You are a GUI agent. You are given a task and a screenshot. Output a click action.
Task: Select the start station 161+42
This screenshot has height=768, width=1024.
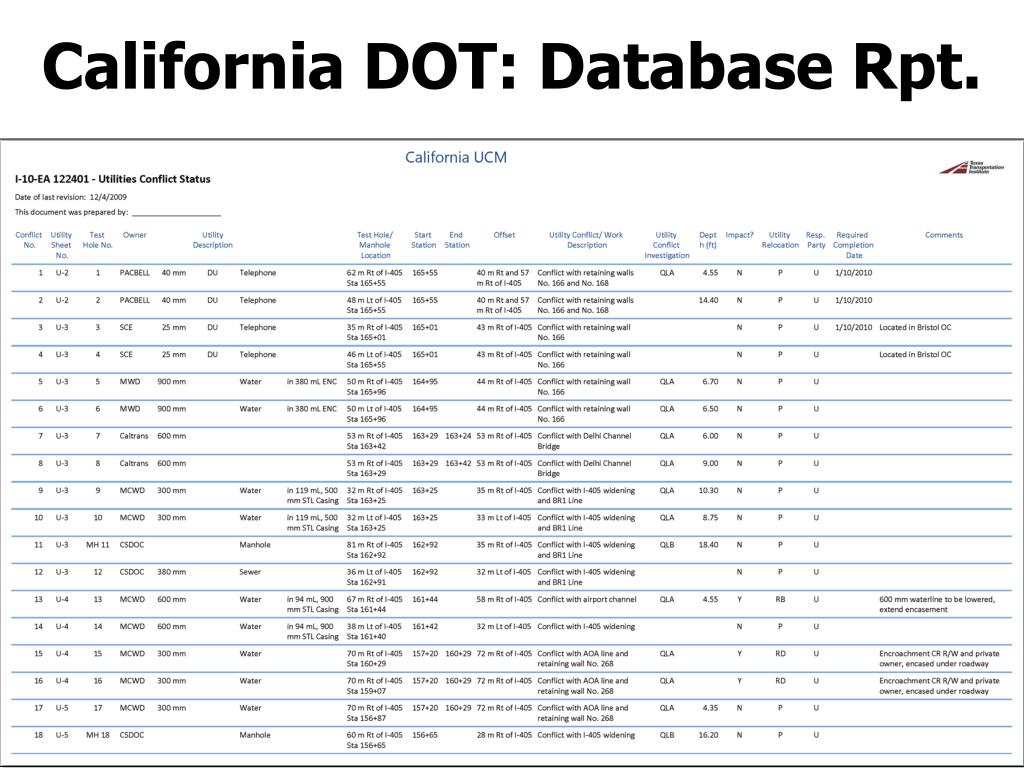pyautogui.click(x=425, y=627)
